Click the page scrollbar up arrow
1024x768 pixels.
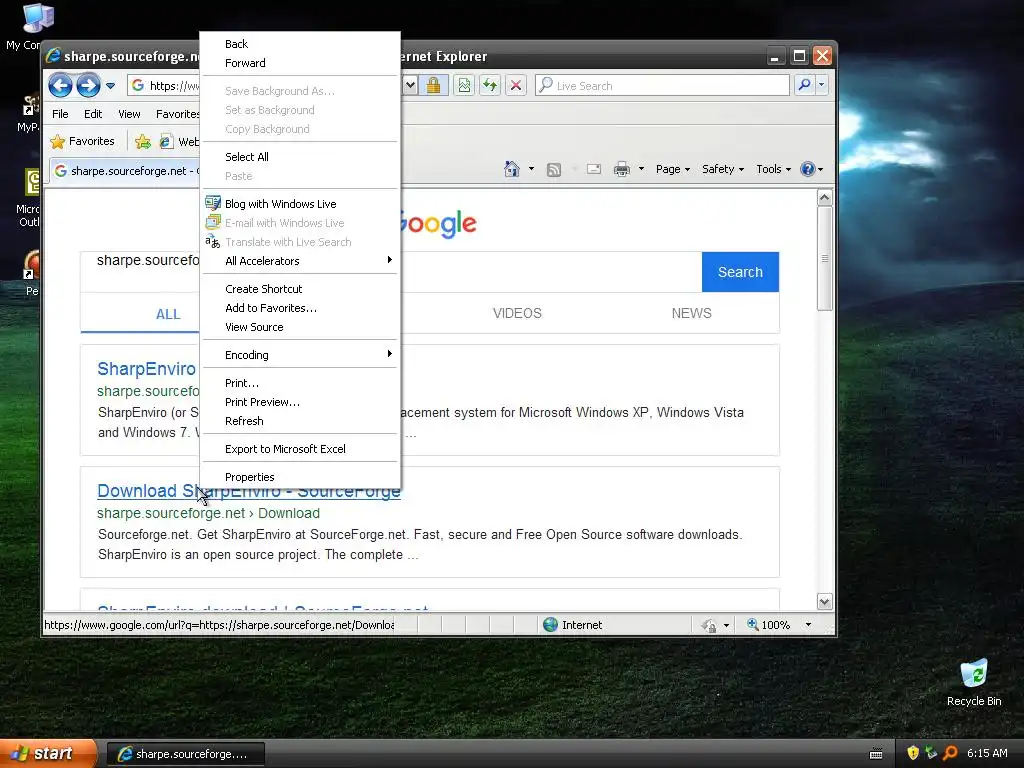click(x=824, y=197)
